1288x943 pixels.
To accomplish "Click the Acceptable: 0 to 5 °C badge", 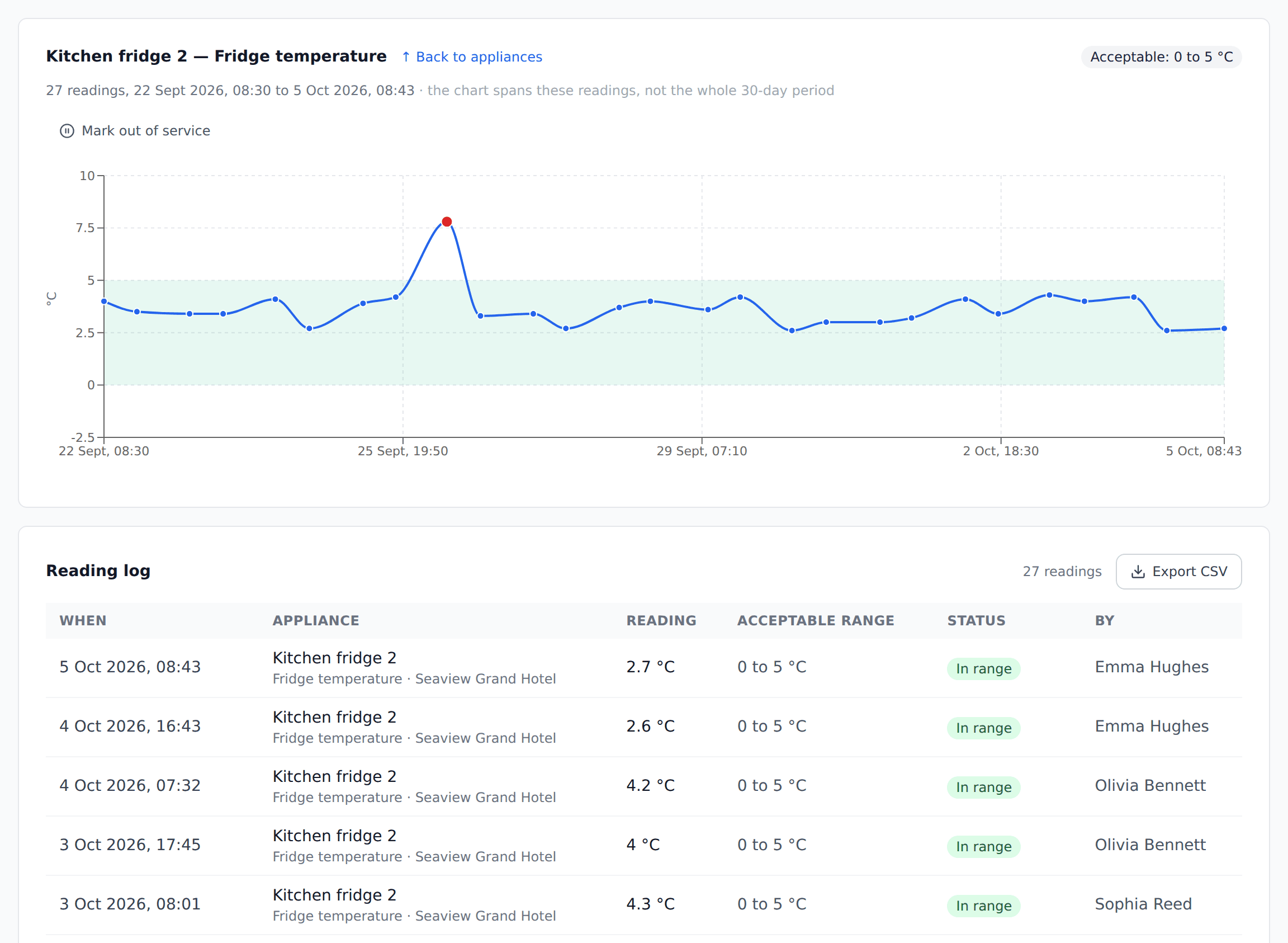I will click(x=1161, y=57).
